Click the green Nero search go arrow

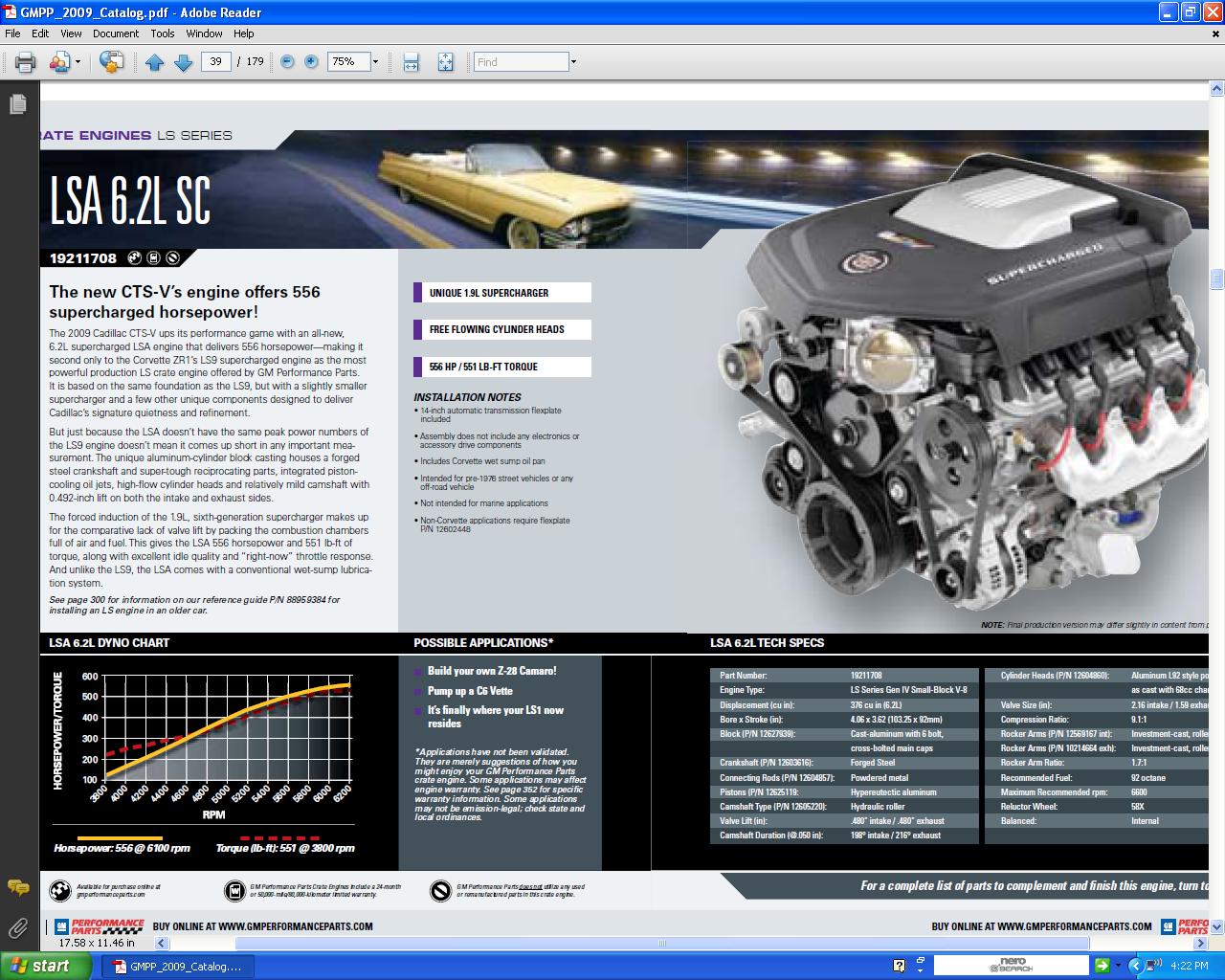1102,966
